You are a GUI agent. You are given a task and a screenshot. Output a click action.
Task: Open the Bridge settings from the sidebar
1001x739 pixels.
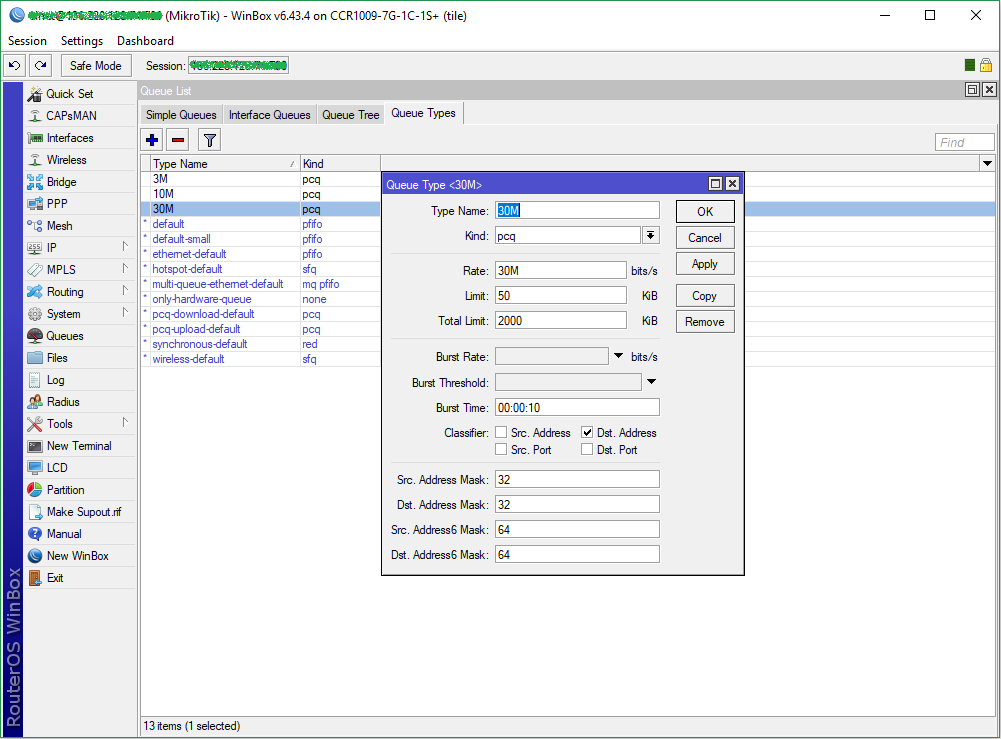pos(64,181)
